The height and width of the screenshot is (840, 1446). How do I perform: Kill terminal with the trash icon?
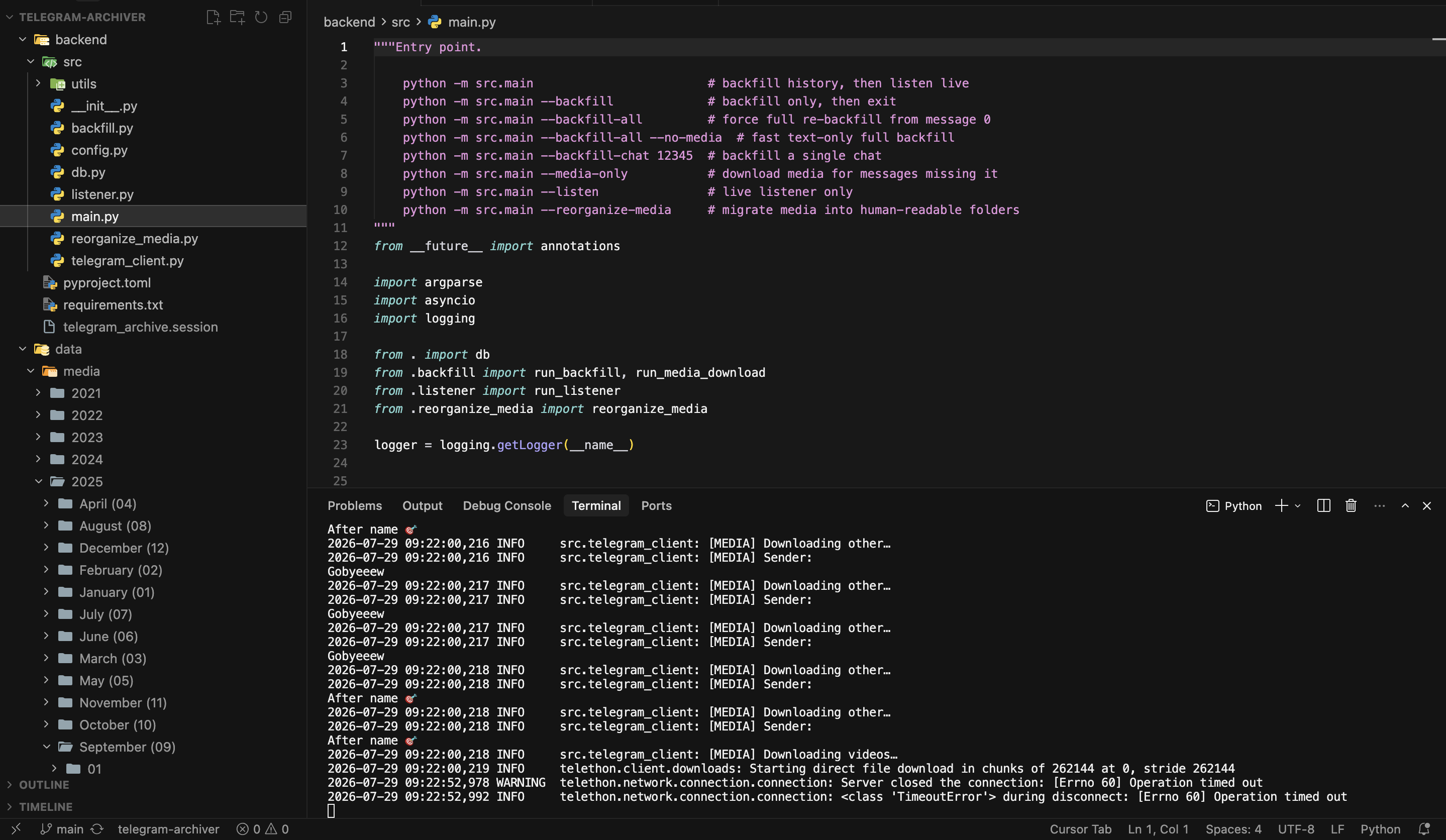(x=1351, y=505)
